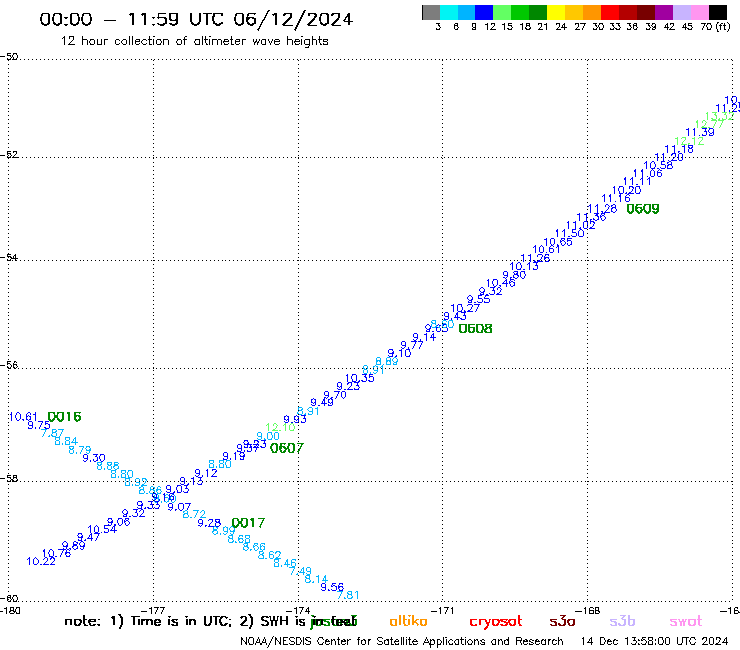Viewport: 740px width, 650px height.
Task: Click the wave height value 9.93
Action: pyautogui.click(x=295, y=419)
